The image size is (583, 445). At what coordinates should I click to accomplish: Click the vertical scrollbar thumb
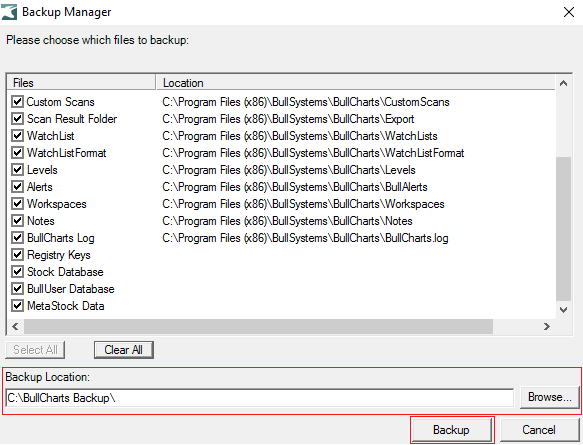pyautogui.click(x=563, y=228)
